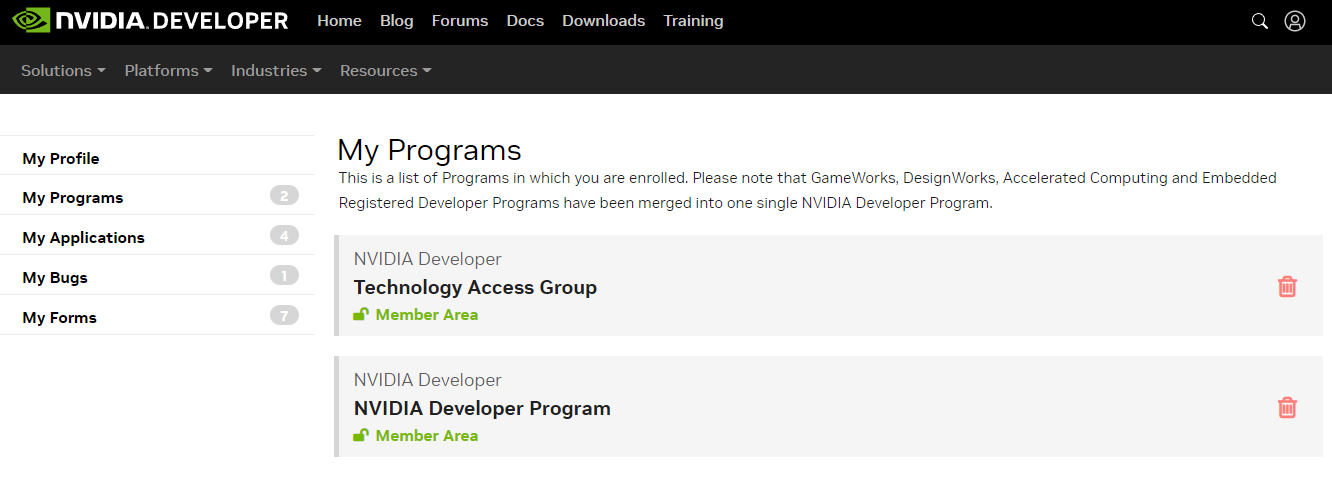The height and width of the screenshot is (477, 1332).
Task: Open the Blog page
Action: (x=397, y=20)
